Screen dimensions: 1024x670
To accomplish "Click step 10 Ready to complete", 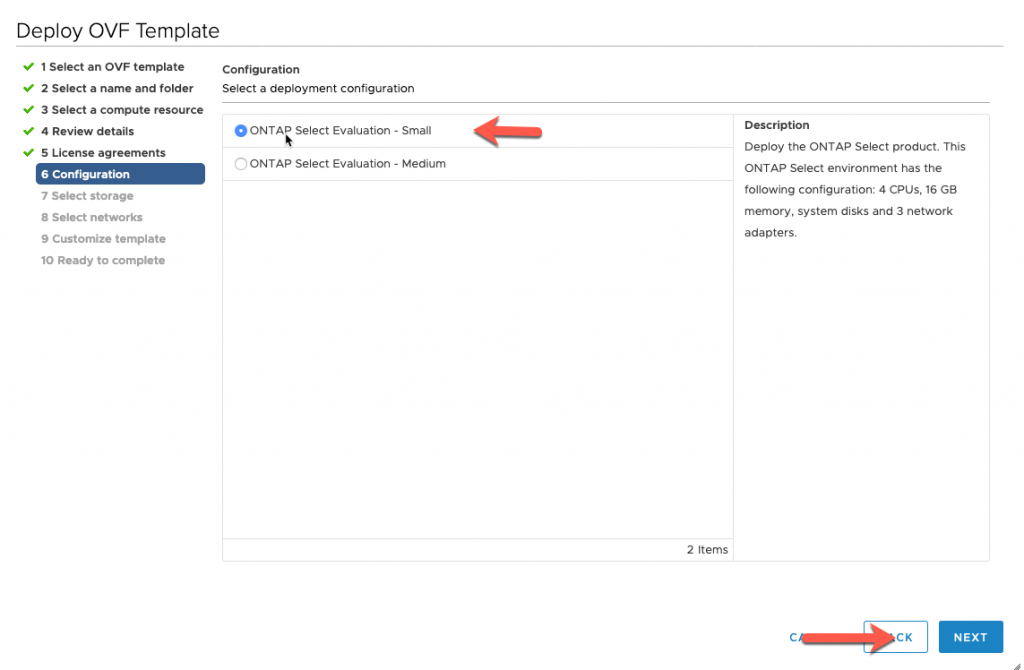I will [103, 261].
